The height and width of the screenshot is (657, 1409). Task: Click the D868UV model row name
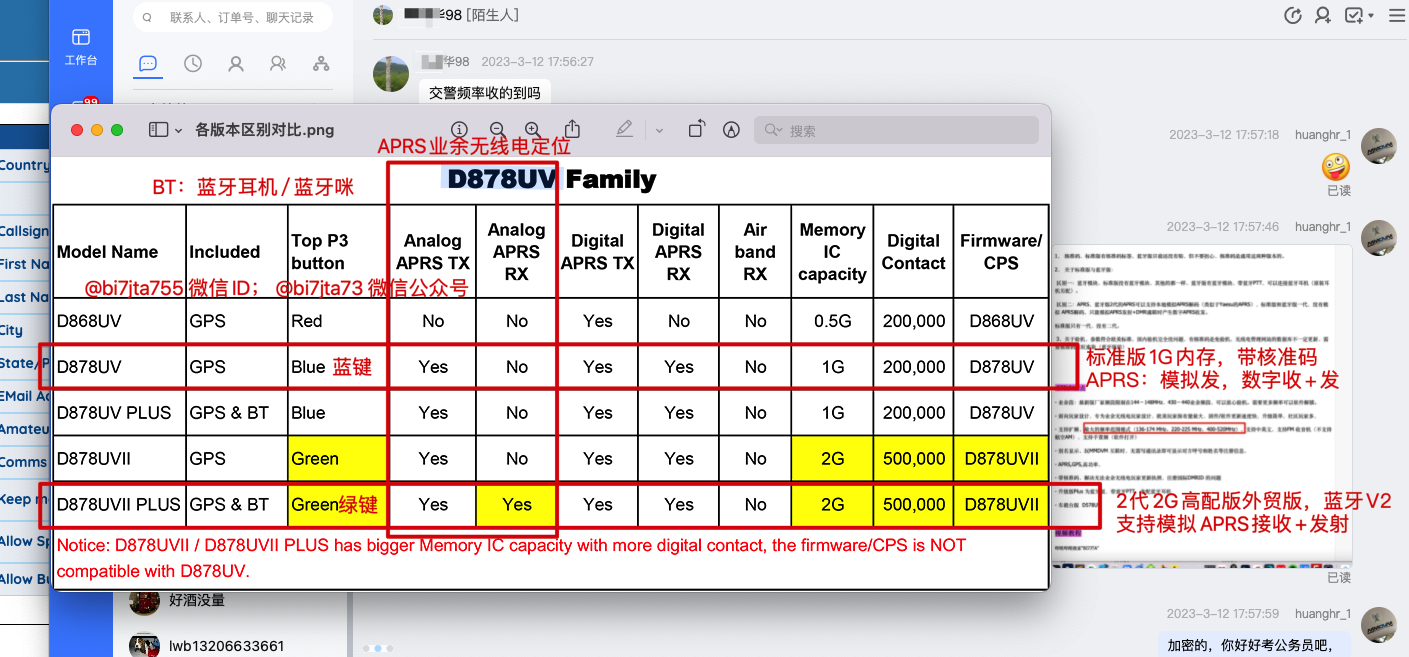coord(89,321)
